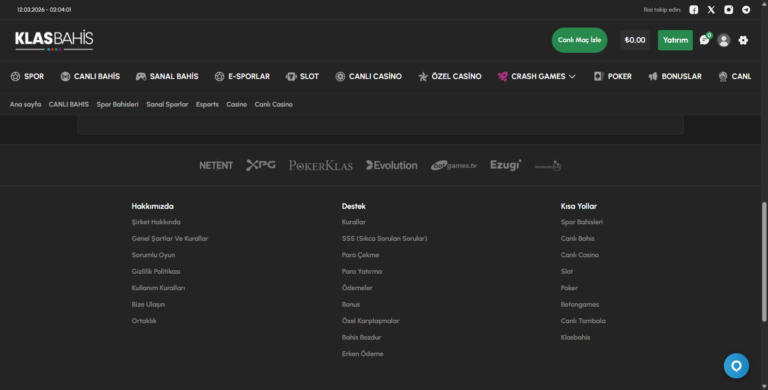Viewport: 768px width, 390px height.
Task: Click the Evolution provider logo
Action: (x=392, y=166)
